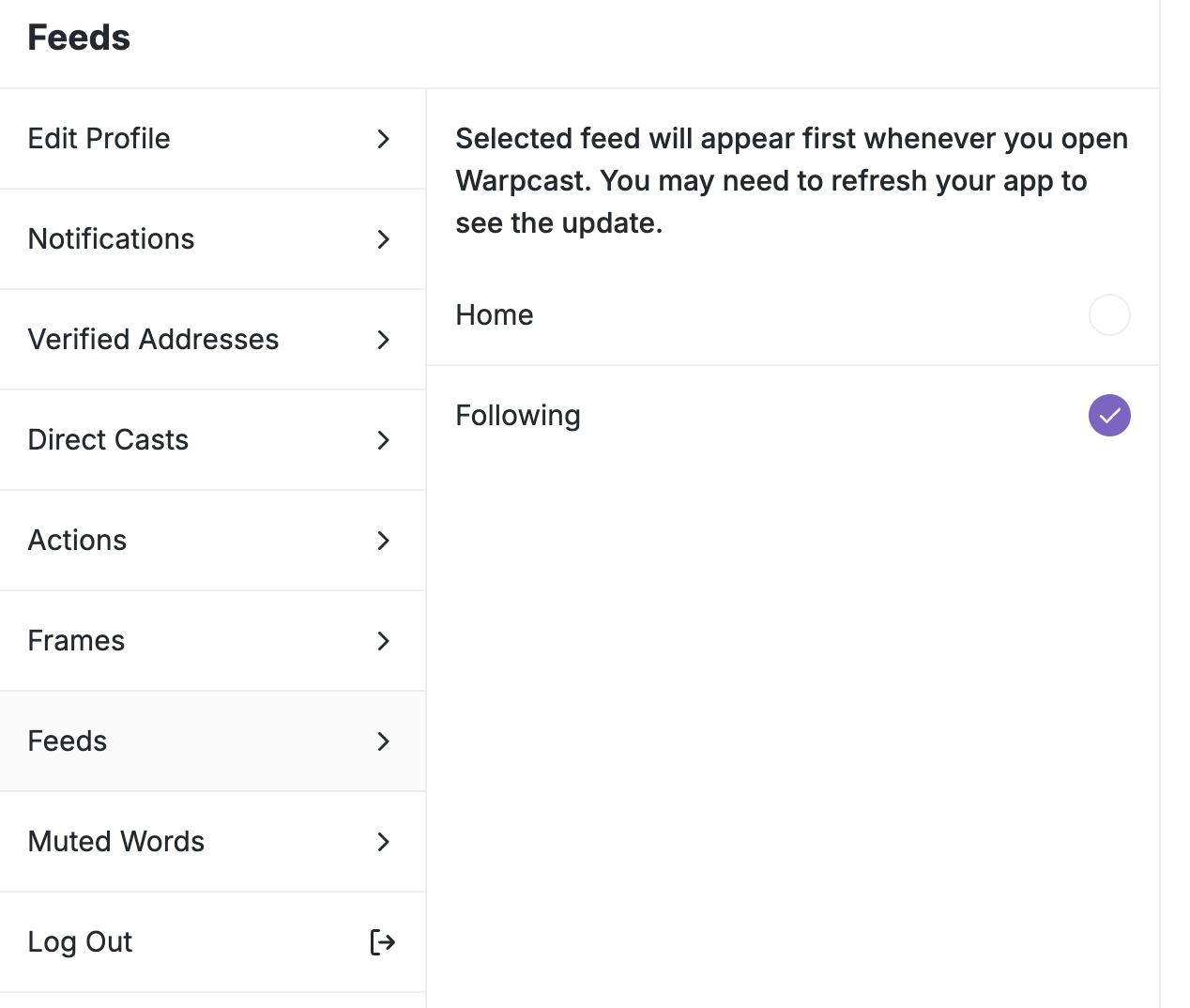Click the Muted Words chevron icon
The width and height of the screenshot is (1190, 1008).
[383, 842]
